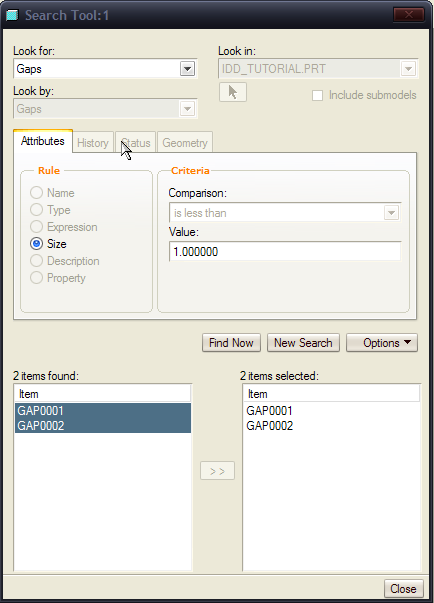Select the Name rule radio button
Image resolution: width=434 pixels, height=603 pixels.
[x=37, y=193]
